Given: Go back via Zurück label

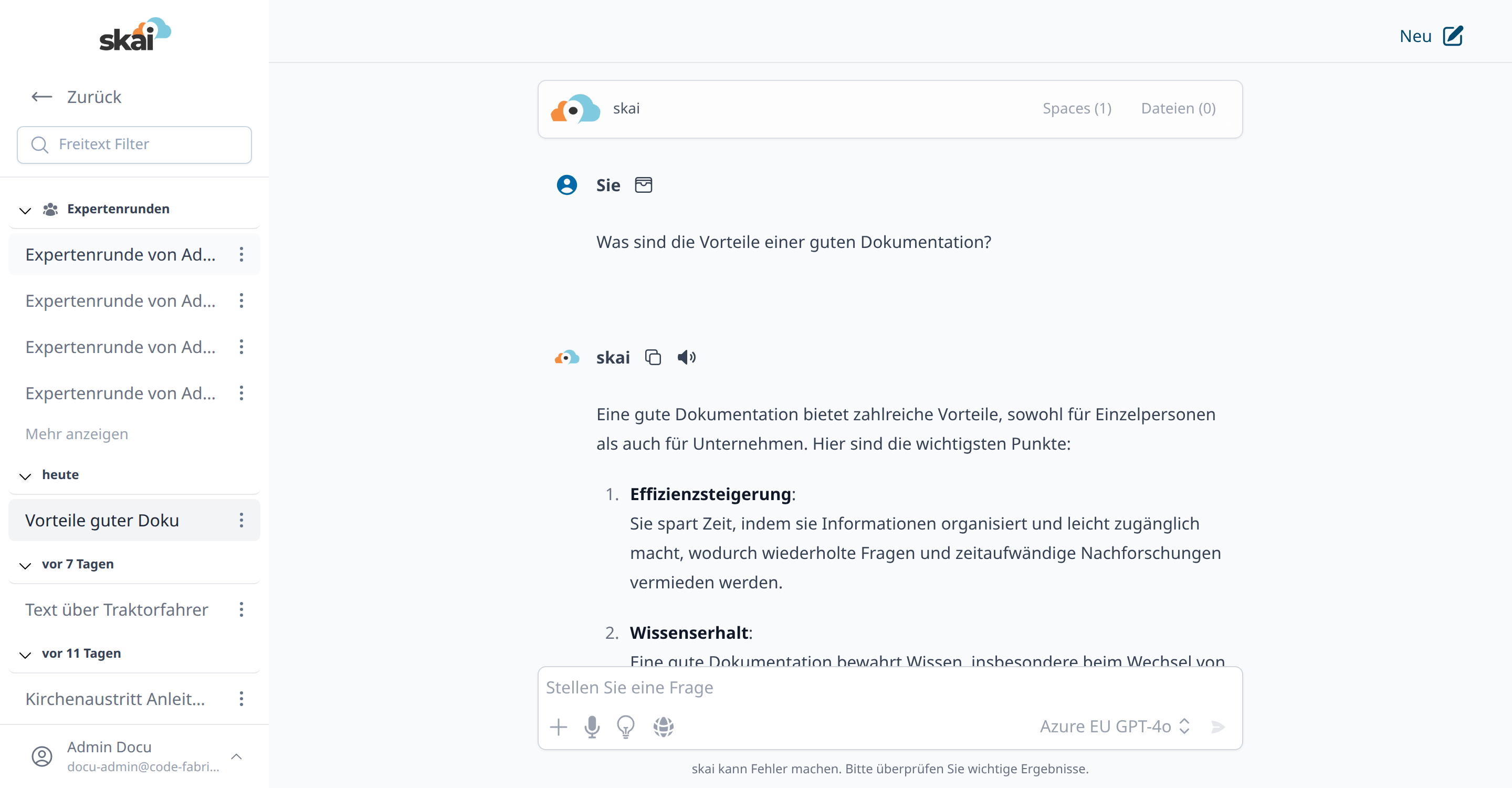Looking at the screenshot, I should [94, 97].
